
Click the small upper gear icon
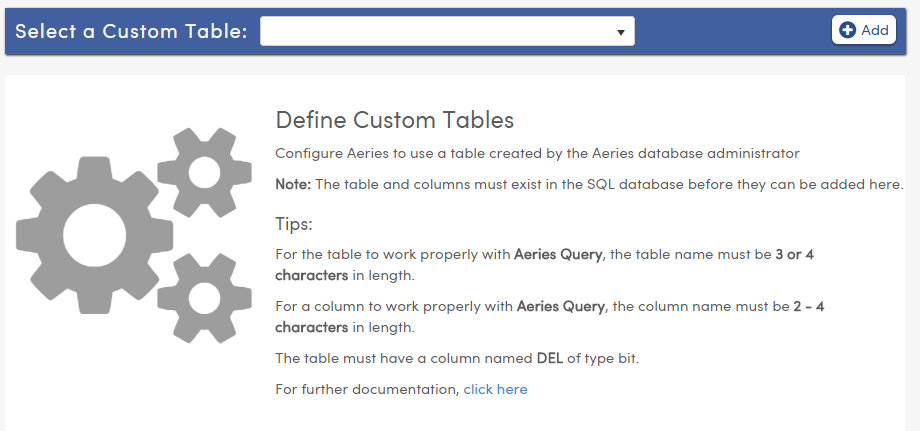click(204, 172)
